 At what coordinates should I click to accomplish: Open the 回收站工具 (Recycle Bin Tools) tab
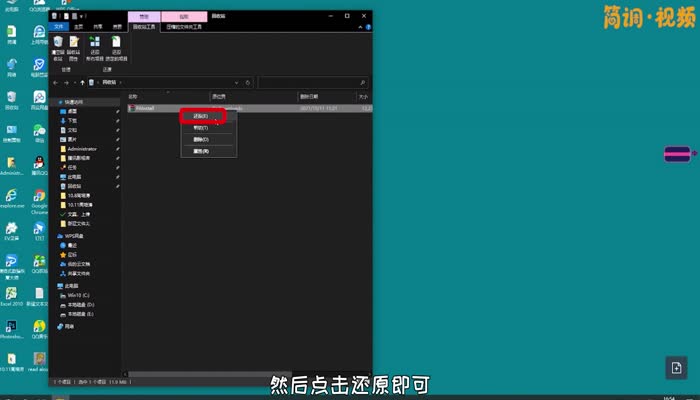point(146,27)
